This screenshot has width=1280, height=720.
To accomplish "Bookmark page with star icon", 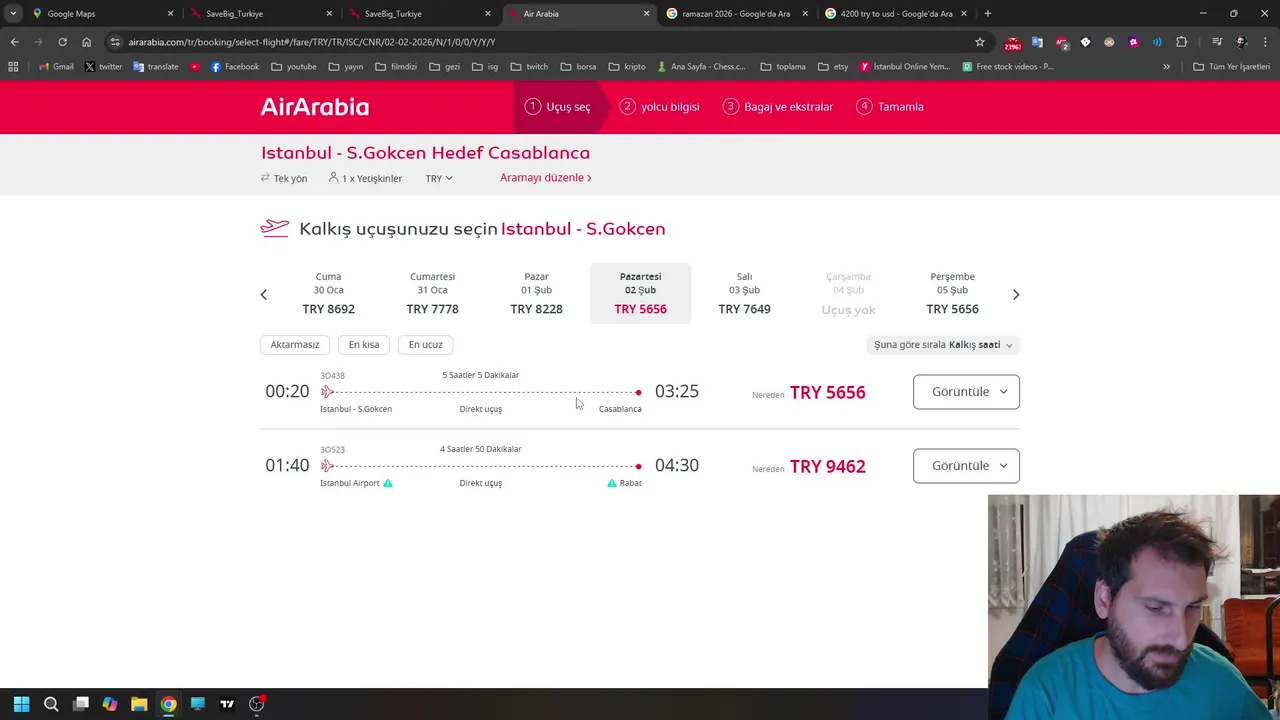I will tap(980, 42).
